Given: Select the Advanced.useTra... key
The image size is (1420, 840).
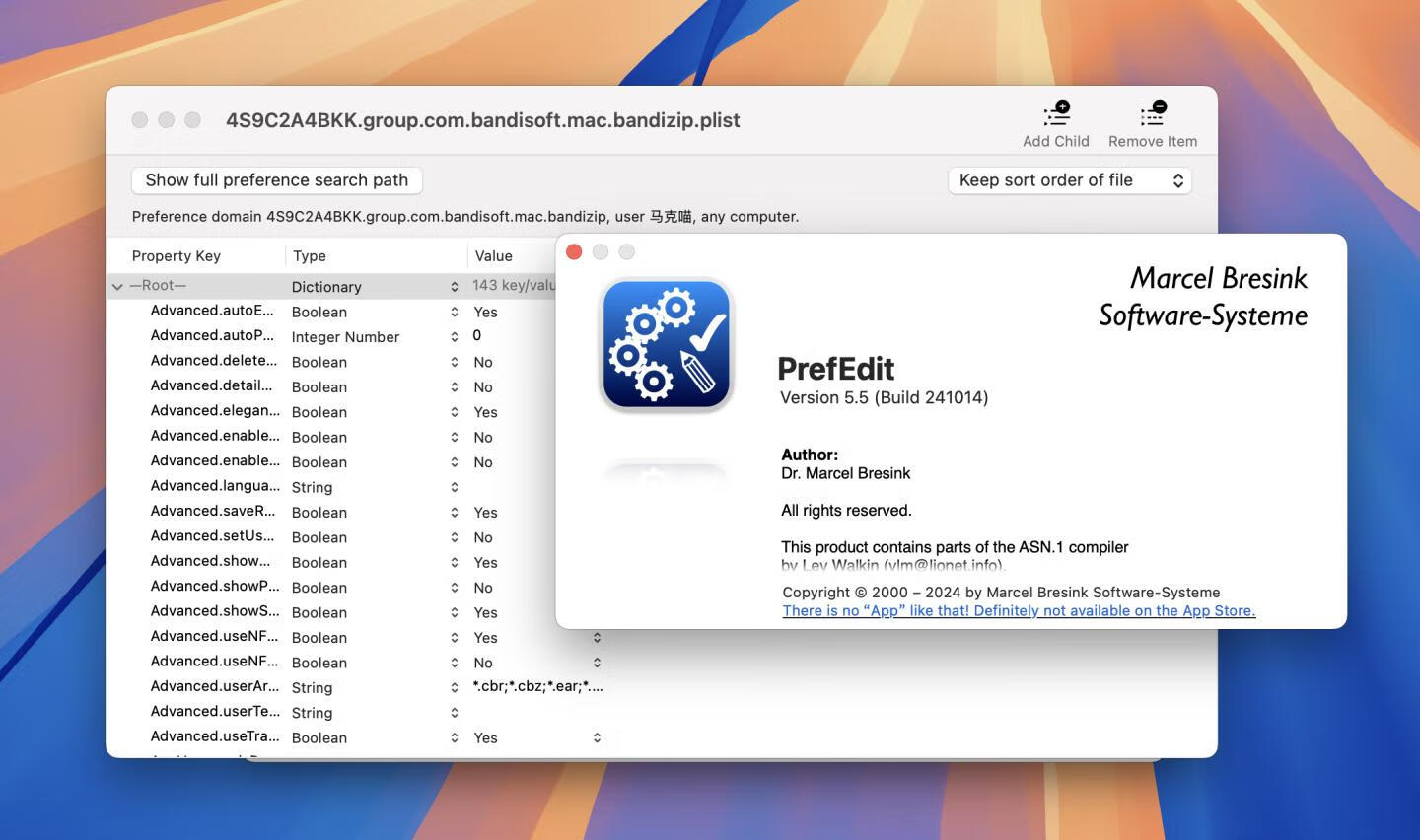Looking at the screenshot, I should [215, 736].
